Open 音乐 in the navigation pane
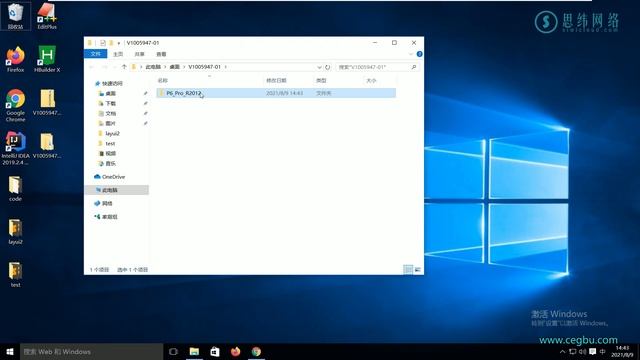 tap(111, 163)
